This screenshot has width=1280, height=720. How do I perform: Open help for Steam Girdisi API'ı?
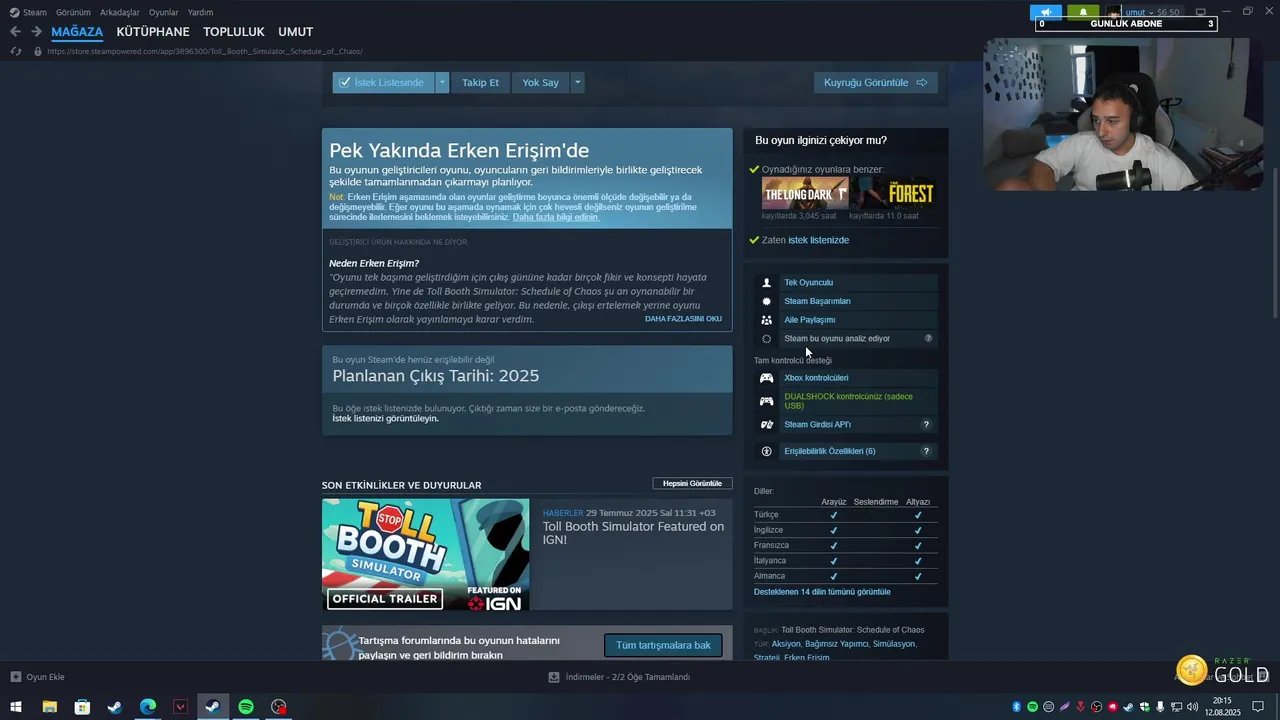point(926,425)
